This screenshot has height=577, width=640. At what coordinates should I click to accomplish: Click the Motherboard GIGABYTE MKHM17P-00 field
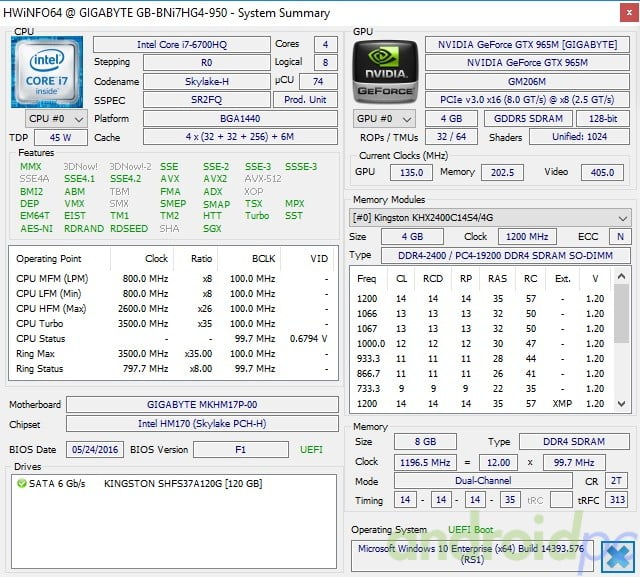(x=202, y=405)
